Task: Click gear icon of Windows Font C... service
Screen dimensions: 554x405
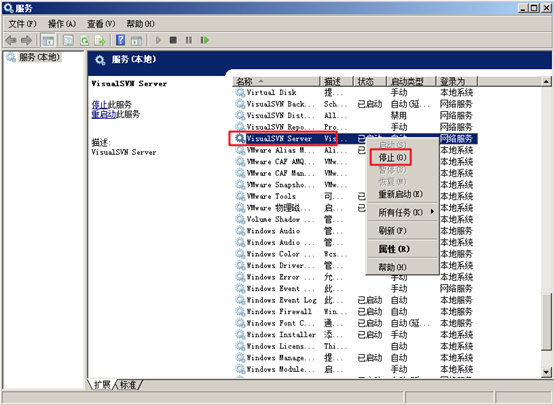Action: (x=240, y=323)
